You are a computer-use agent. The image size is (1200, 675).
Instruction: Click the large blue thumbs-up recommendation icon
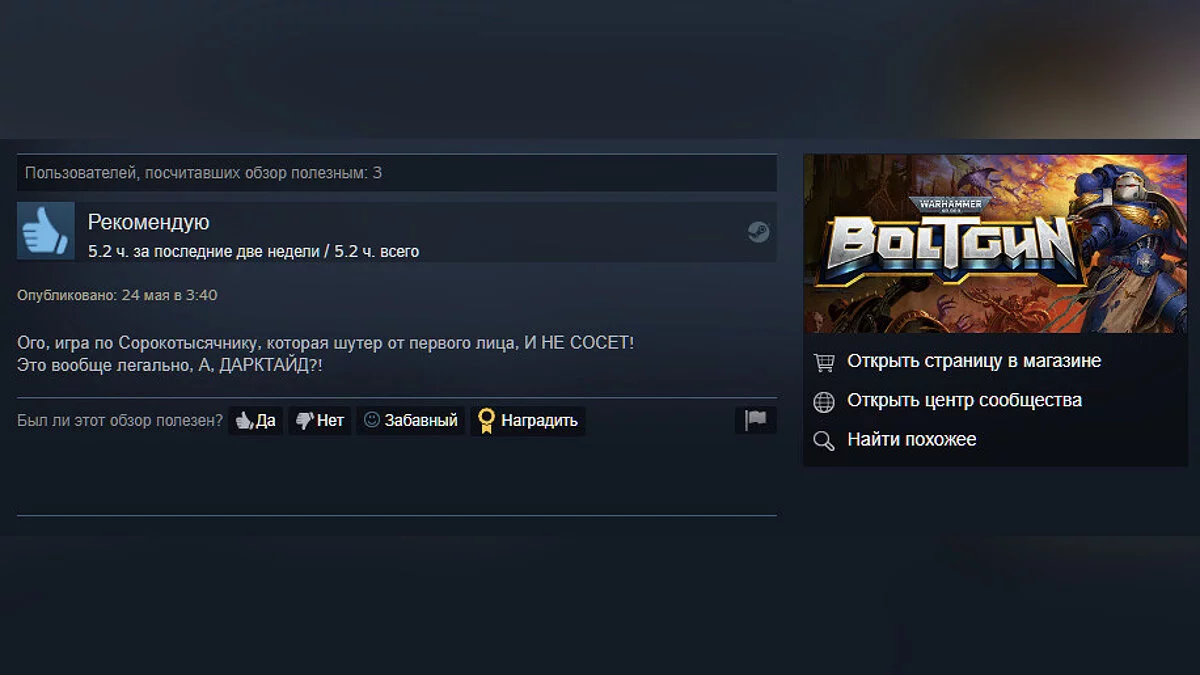[x=46, y=231]
